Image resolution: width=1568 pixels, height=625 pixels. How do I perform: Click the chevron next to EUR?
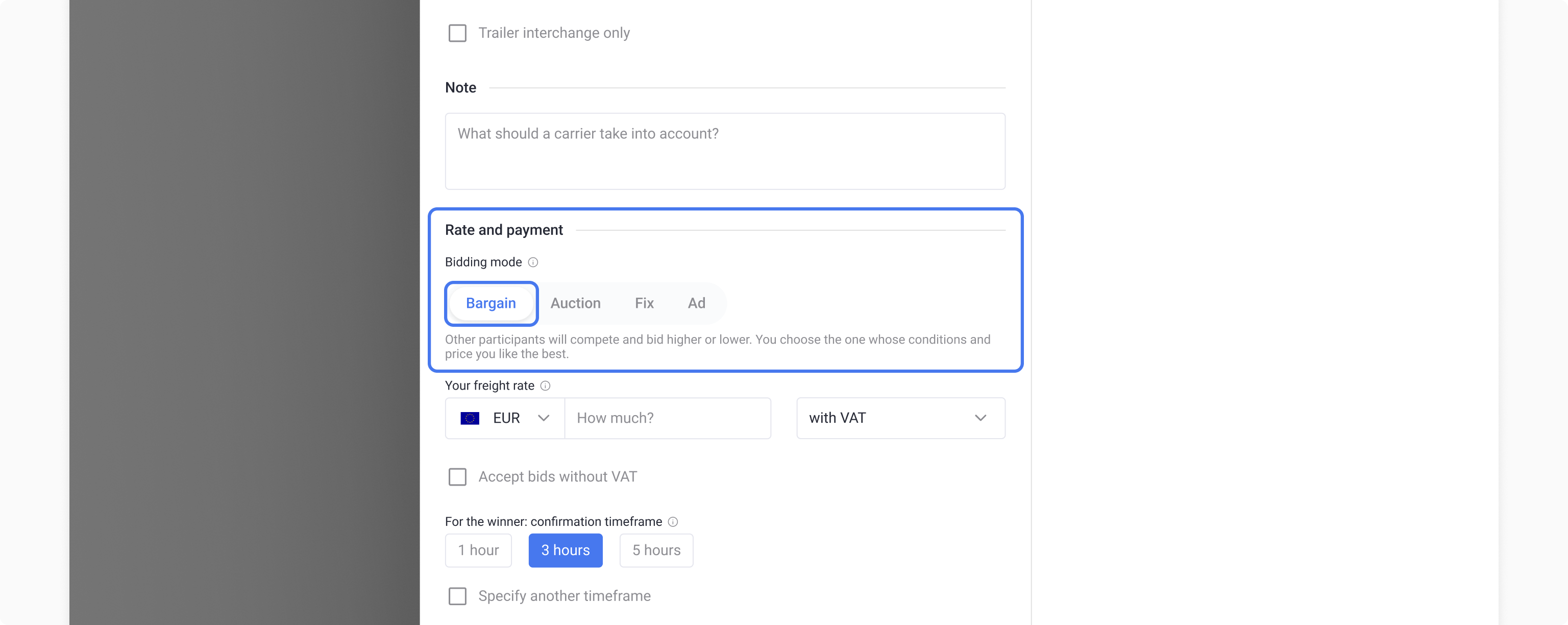point(544,418)
